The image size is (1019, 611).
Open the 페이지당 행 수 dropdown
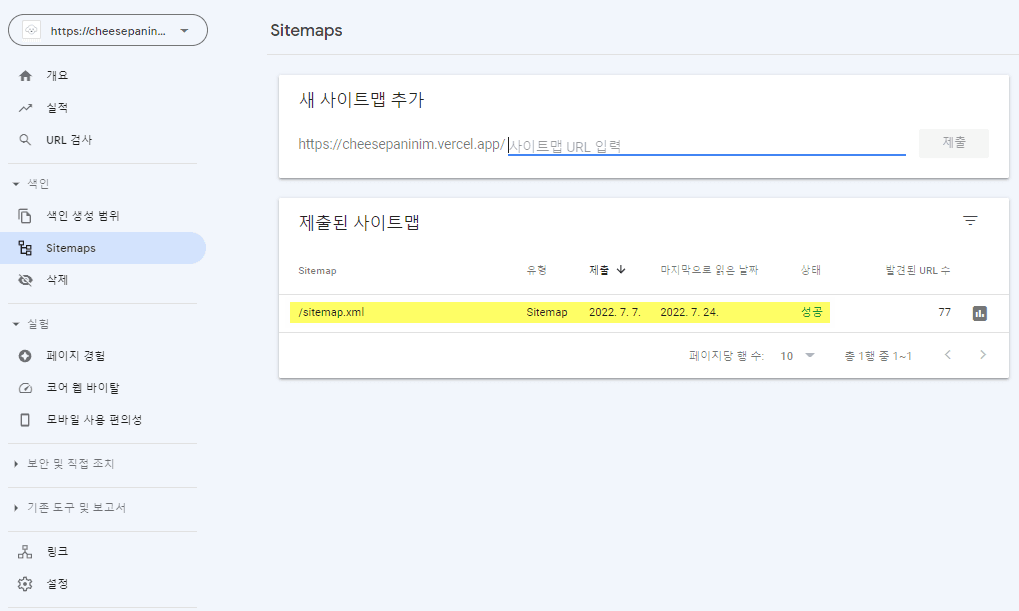[x=798, y=356]
